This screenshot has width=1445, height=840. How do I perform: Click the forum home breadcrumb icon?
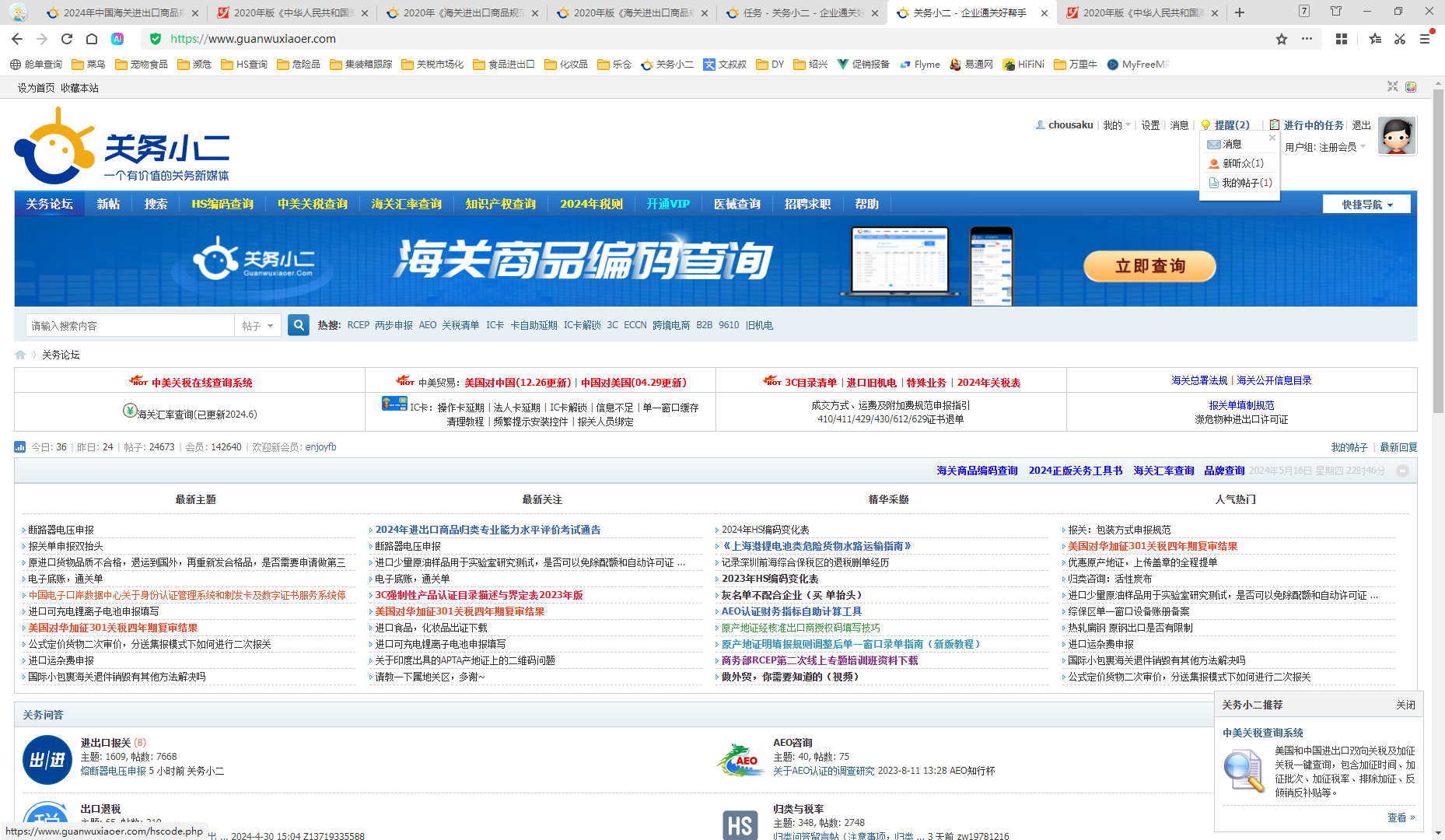tap(20, 355)
